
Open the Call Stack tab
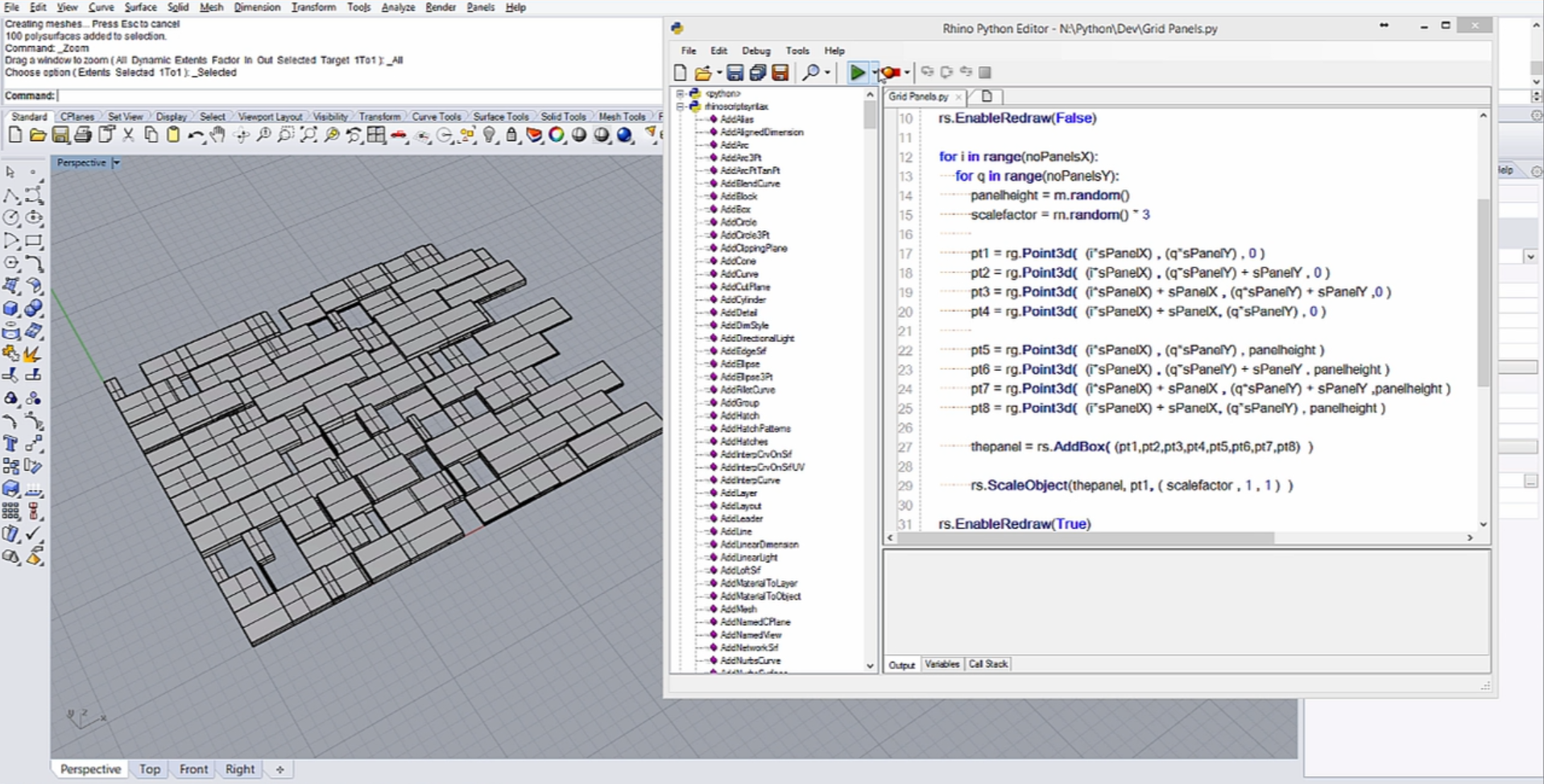click(987, 664)
